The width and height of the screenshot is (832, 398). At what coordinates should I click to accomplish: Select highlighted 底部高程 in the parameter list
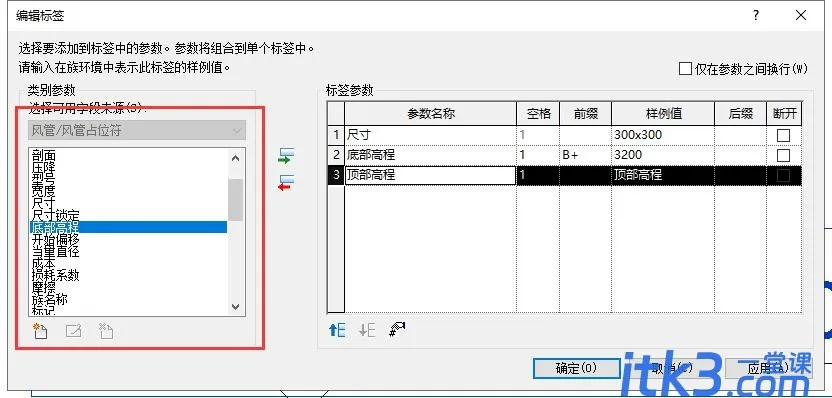[x=128, y=227]
